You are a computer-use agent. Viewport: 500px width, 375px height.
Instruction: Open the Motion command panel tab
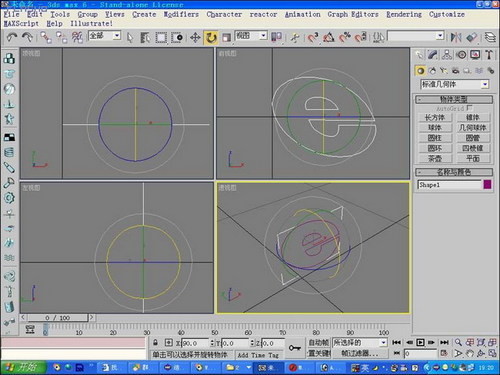click(x=461, y=55)
